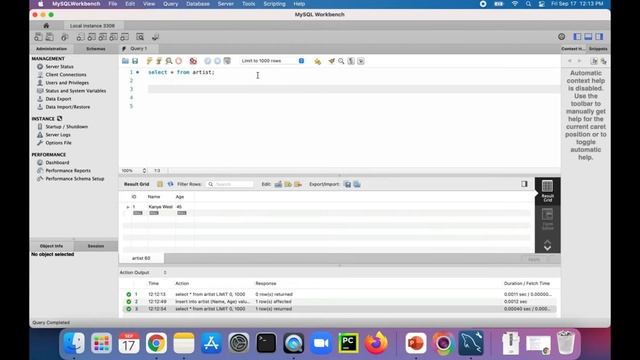Switch to the Session tab

96,246
